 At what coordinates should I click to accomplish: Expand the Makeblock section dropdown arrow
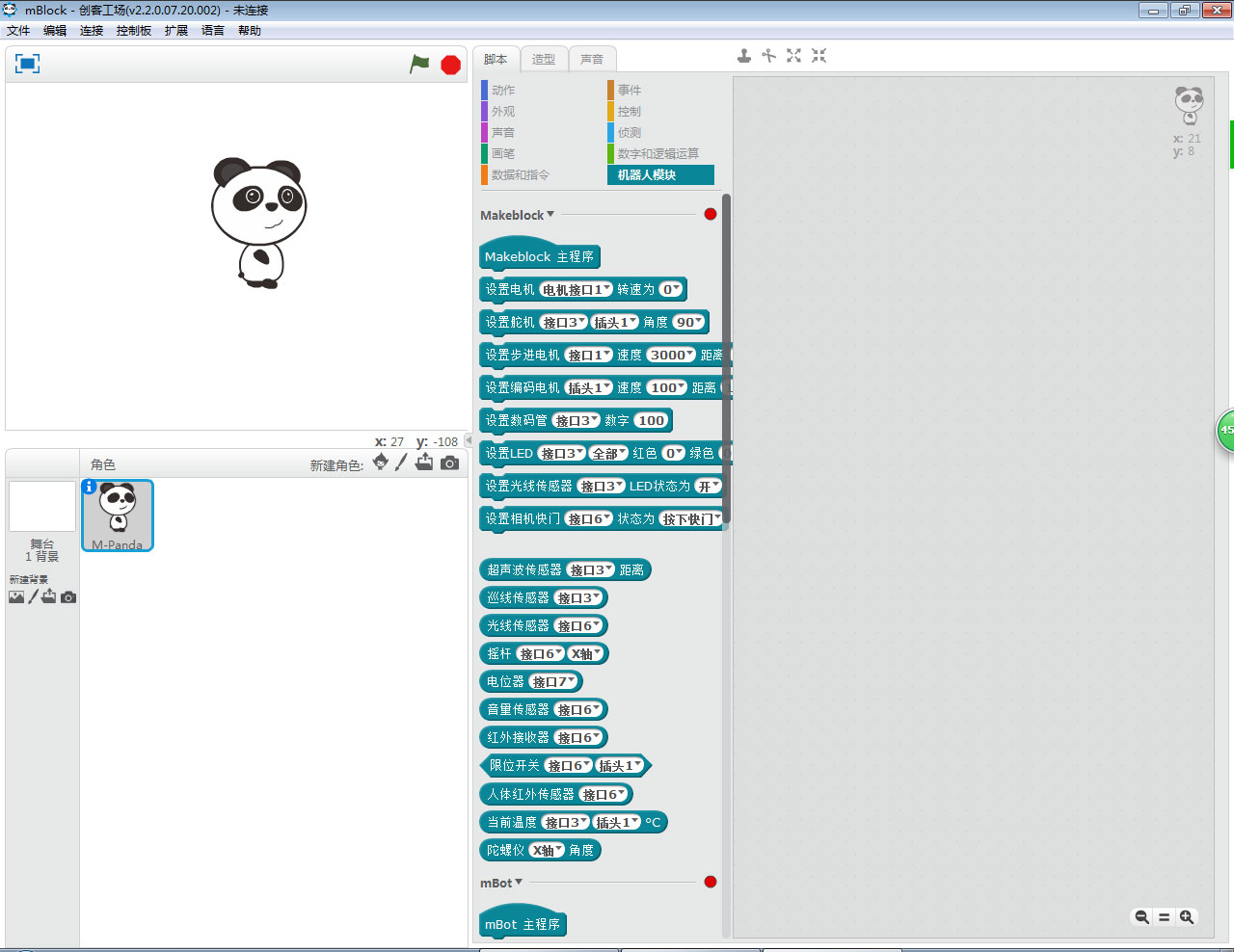pos(550,214)
